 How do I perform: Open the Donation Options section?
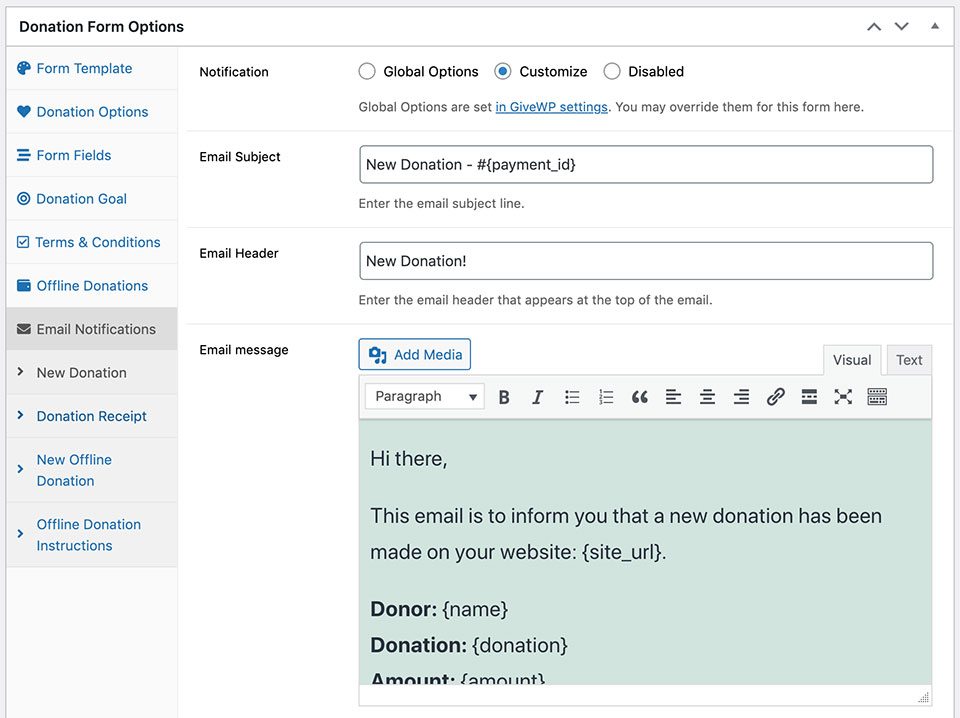pyautogui.click(x=92, y=112)
